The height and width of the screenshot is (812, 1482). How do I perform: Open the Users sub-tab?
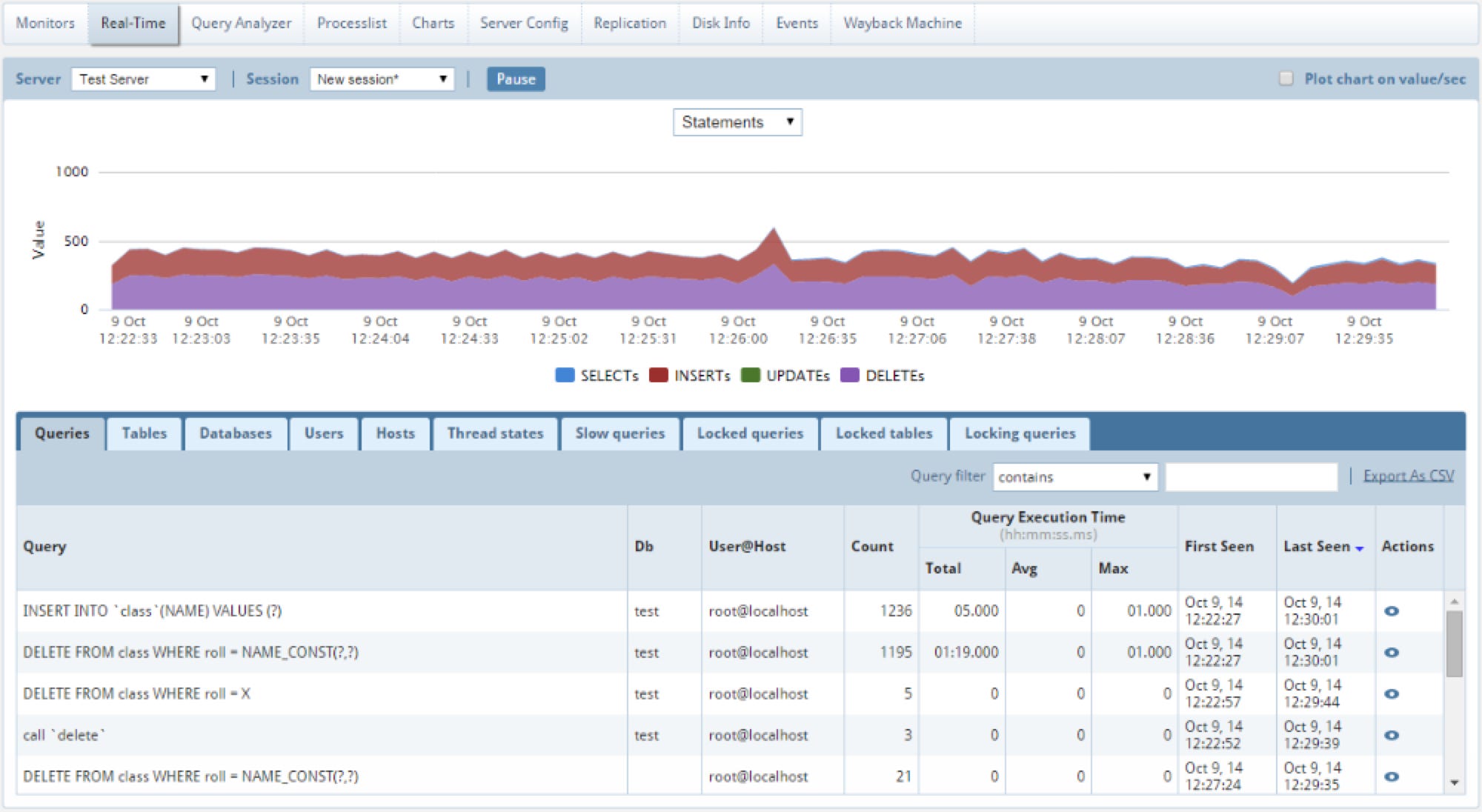324,433
